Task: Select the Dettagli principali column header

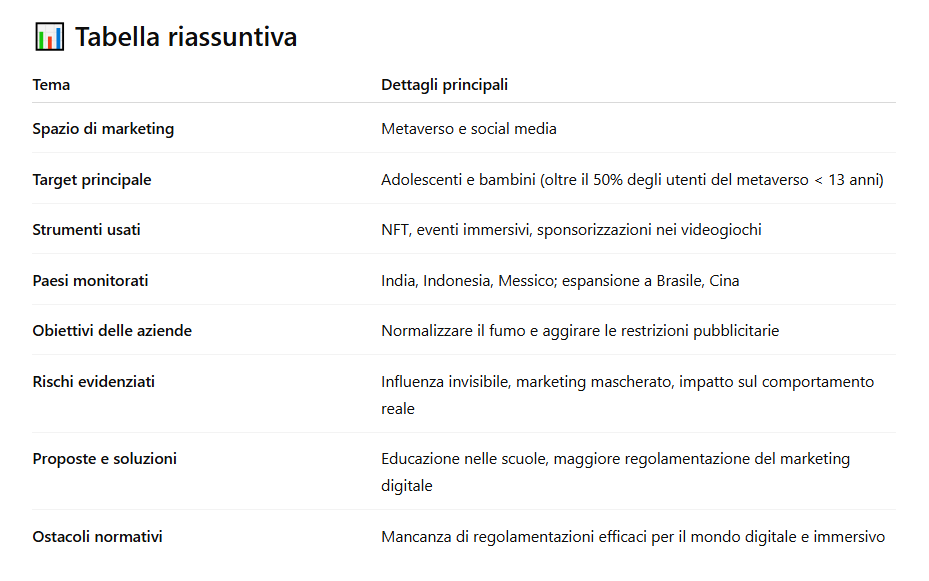Action: click(444, 85)
